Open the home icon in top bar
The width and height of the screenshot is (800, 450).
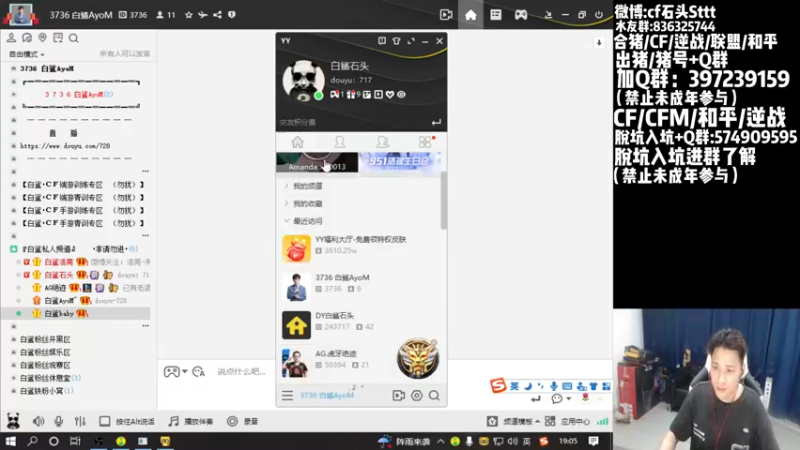click(470, 15)
